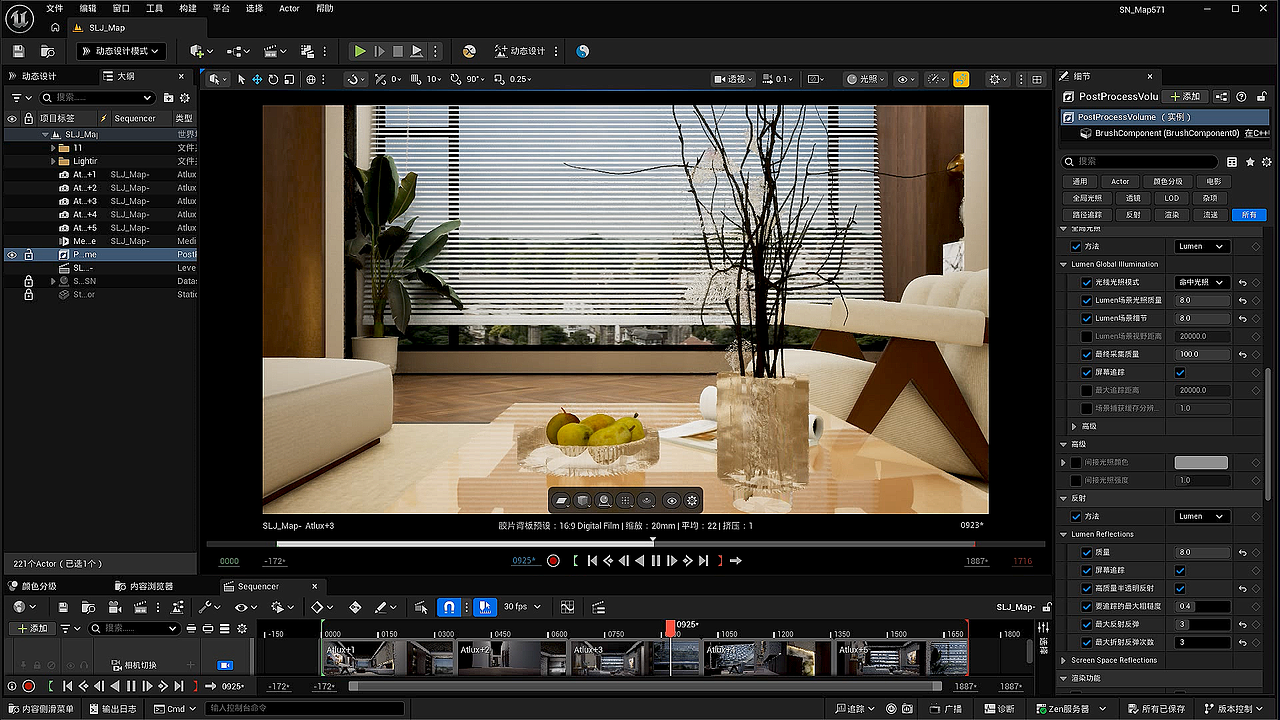The height and width of the screenshot is (720, 1280).
Task: Open the 输出日志 output log button
Action: pos(112,709)
